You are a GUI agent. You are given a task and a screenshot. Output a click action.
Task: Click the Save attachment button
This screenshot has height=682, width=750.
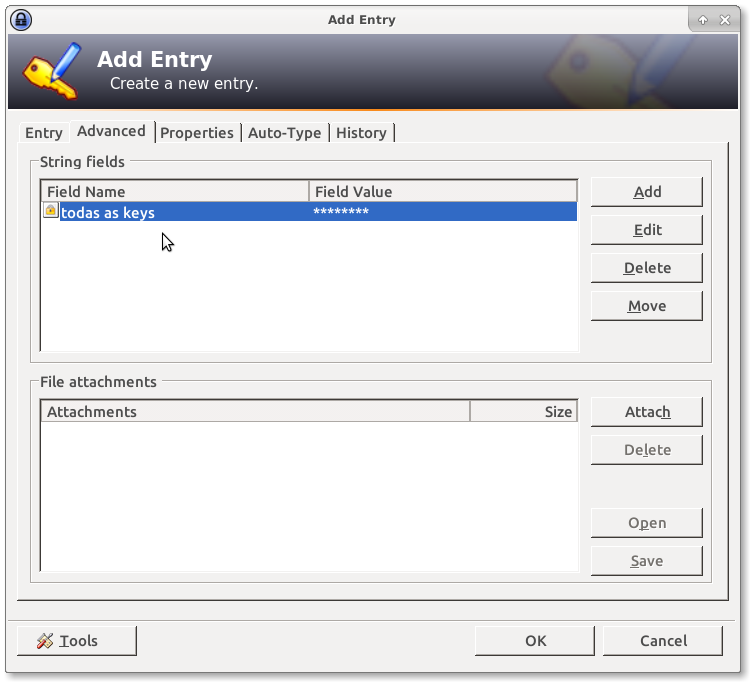[x=647, y=561]
